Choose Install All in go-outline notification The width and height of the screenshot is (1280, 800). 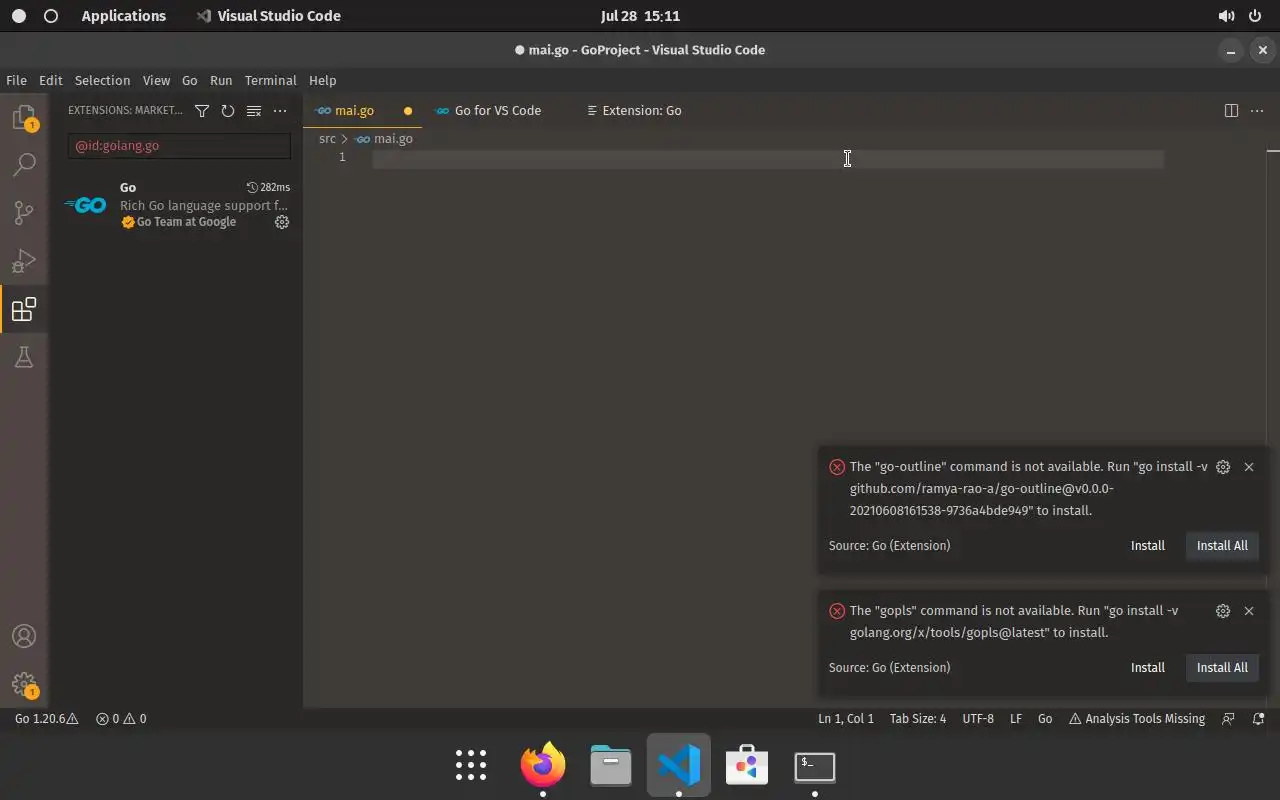pyautogui.click(x=1222, y=546)
